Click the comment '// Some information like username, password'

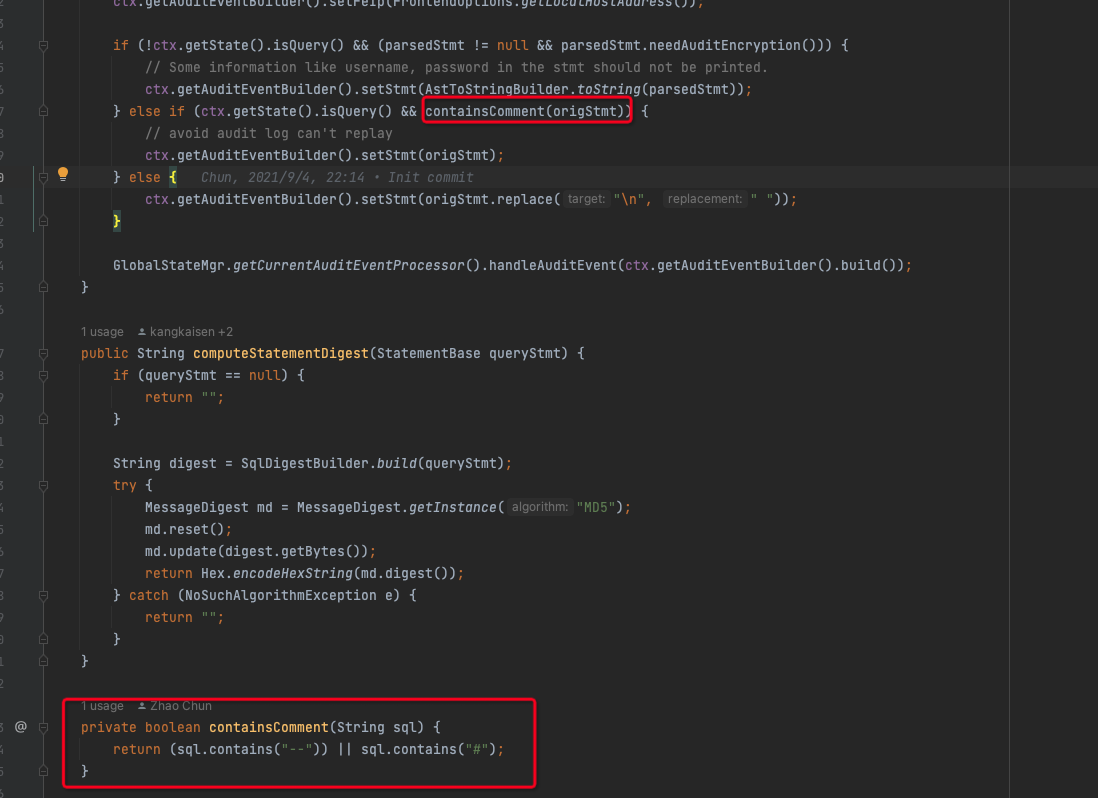point(457,67)
